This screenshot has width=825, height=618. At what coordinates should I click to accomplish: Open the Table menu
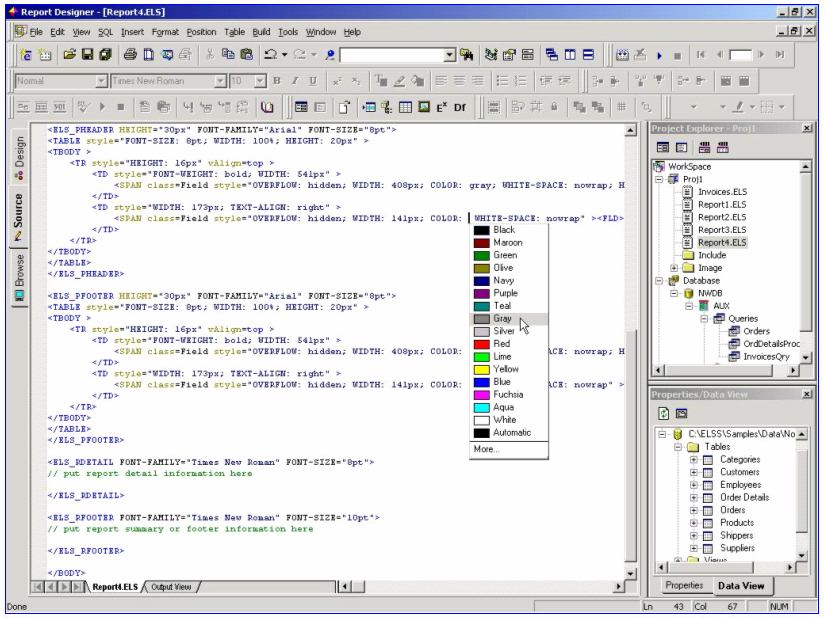coord(235,32)
